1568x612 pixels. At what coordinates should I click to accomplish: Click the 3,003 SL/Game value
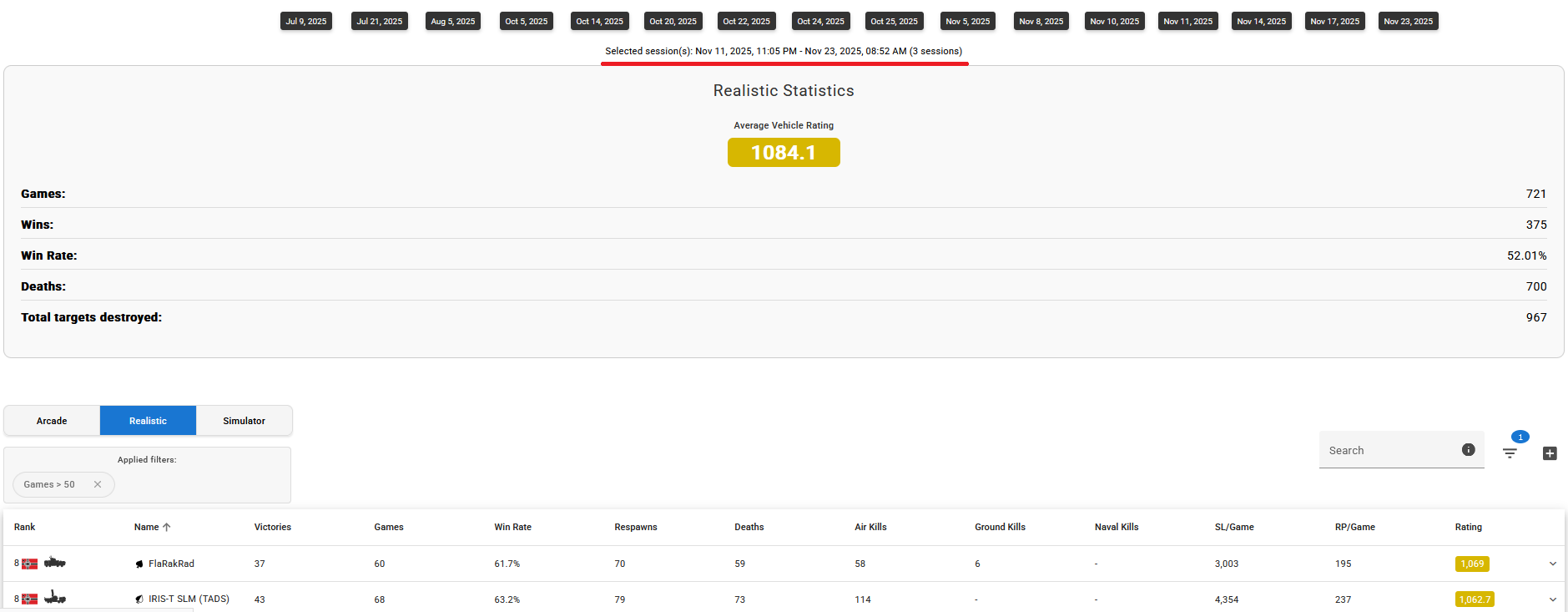click(x=1227, y=564)
